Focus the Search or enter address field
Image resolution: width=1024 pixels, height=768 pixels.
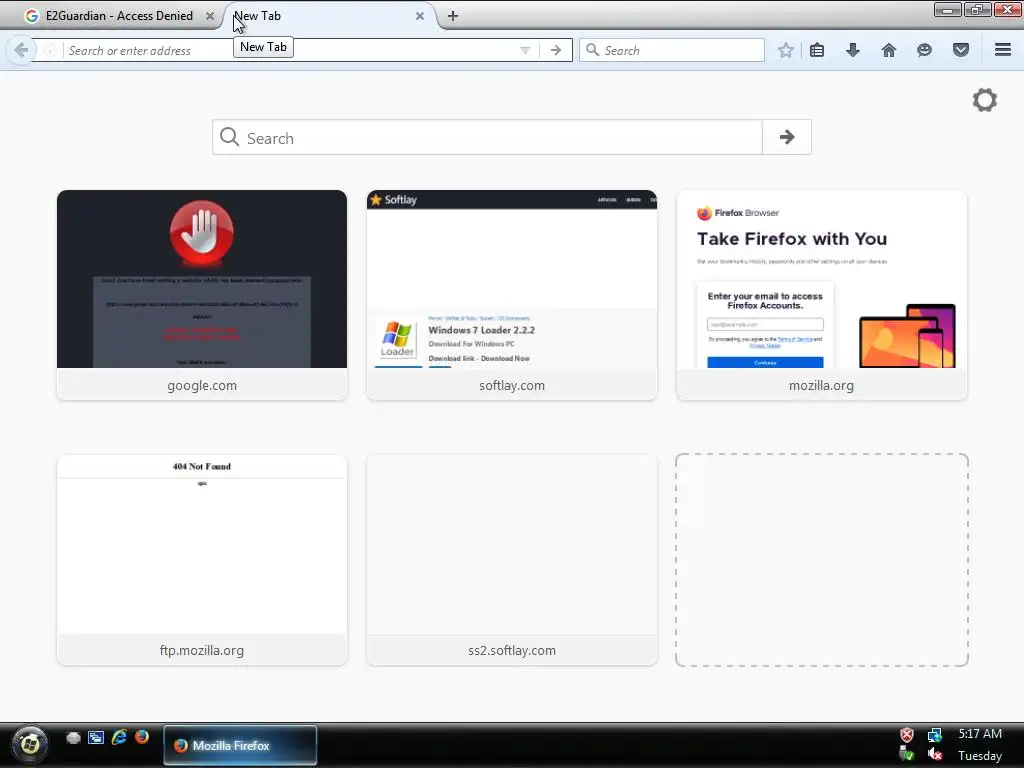click(287, 50)
